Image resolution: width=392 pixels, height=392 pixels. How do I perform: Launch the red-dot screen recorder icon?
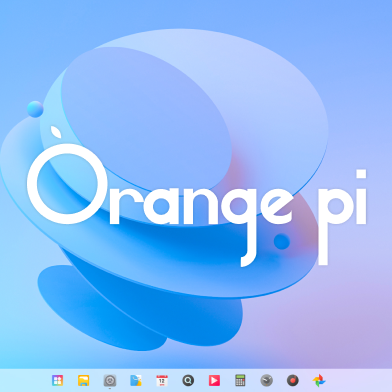click(293, 380)
